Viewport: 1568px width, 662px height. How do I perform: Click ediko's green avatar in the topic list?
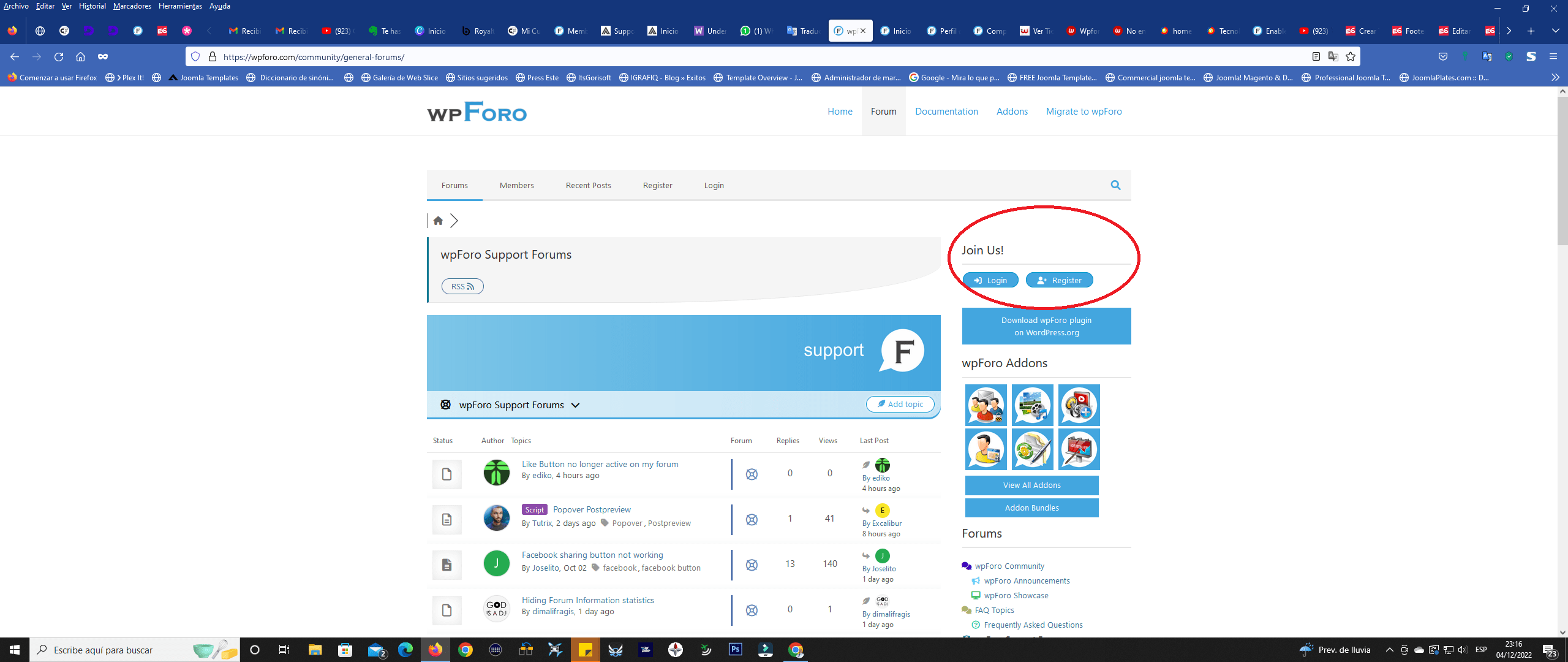point(496,473)
